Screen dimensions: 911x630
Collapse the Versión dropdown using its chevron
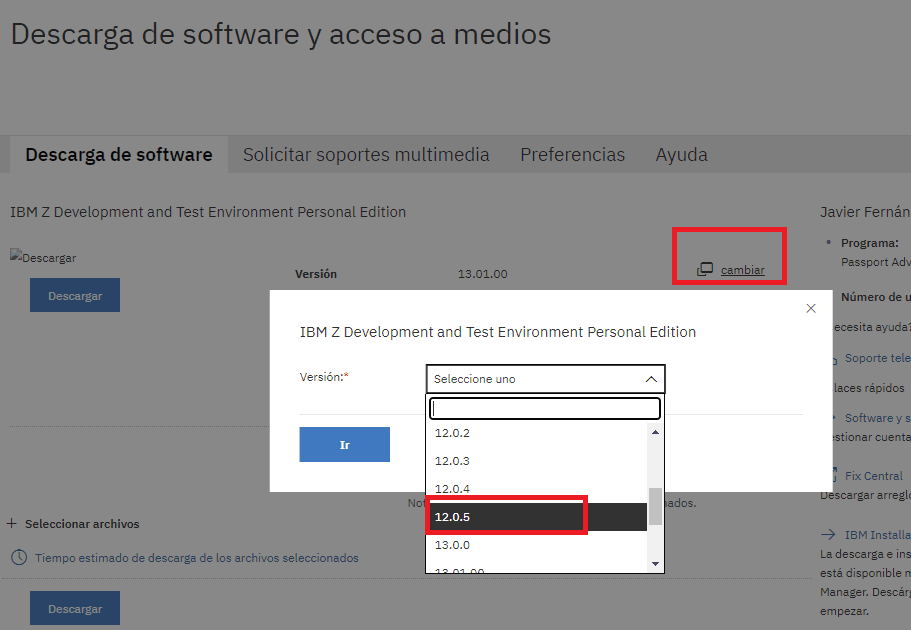(x=650, y=379)
